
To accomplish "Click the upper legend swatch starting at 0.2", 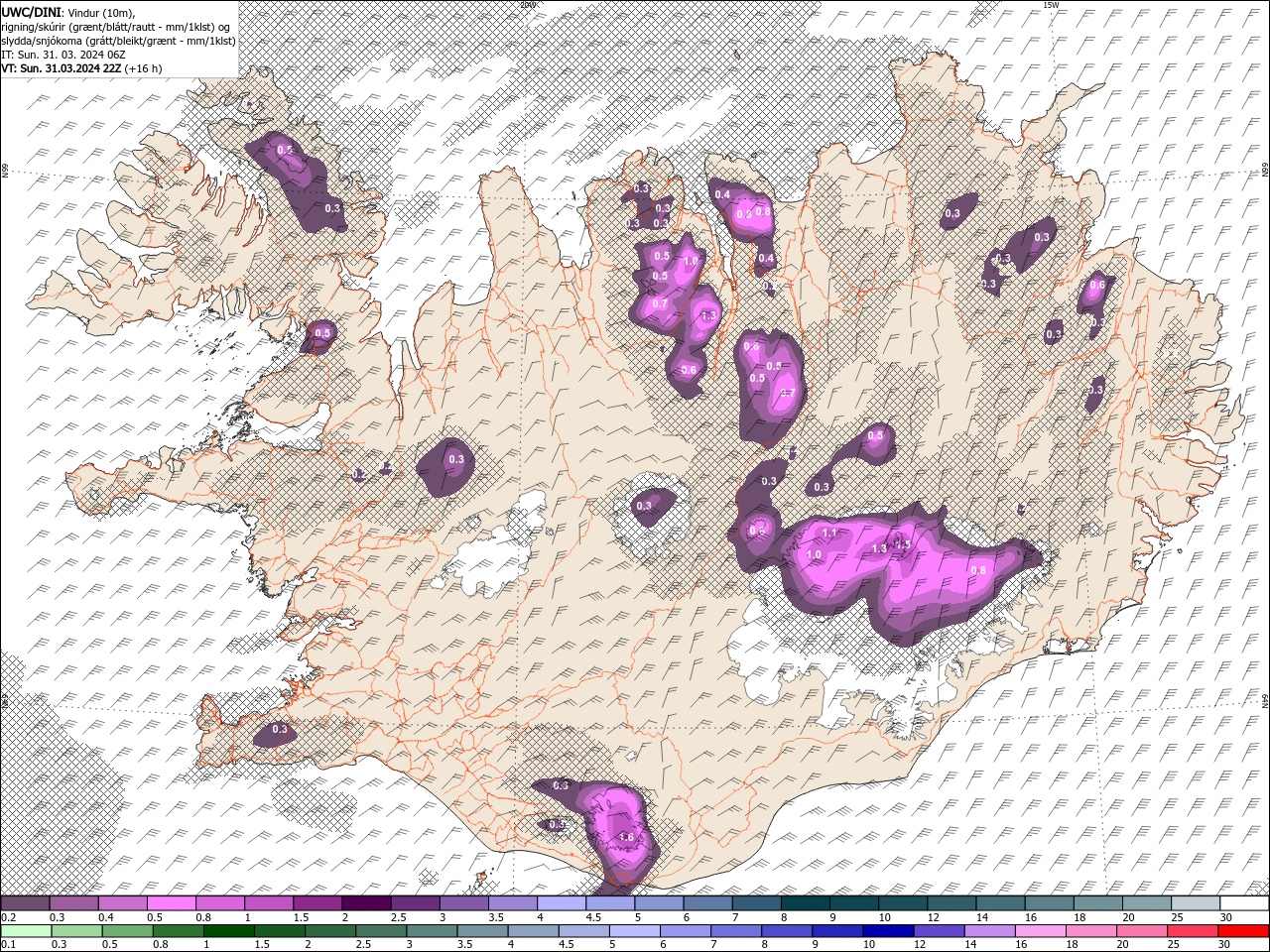I will [26, 903].
